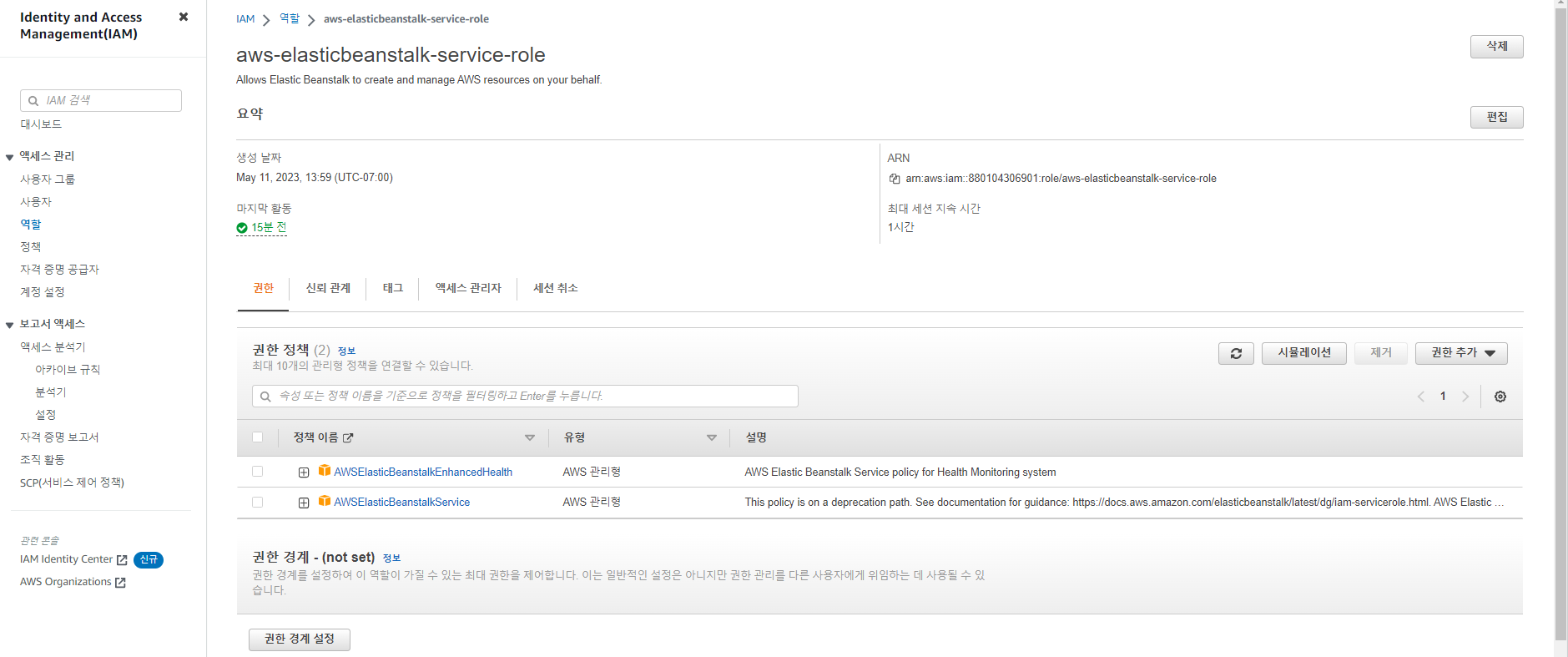Click the 편집 button
The width and height of the screenshot is (1568, 657).
click(1496, 118)
